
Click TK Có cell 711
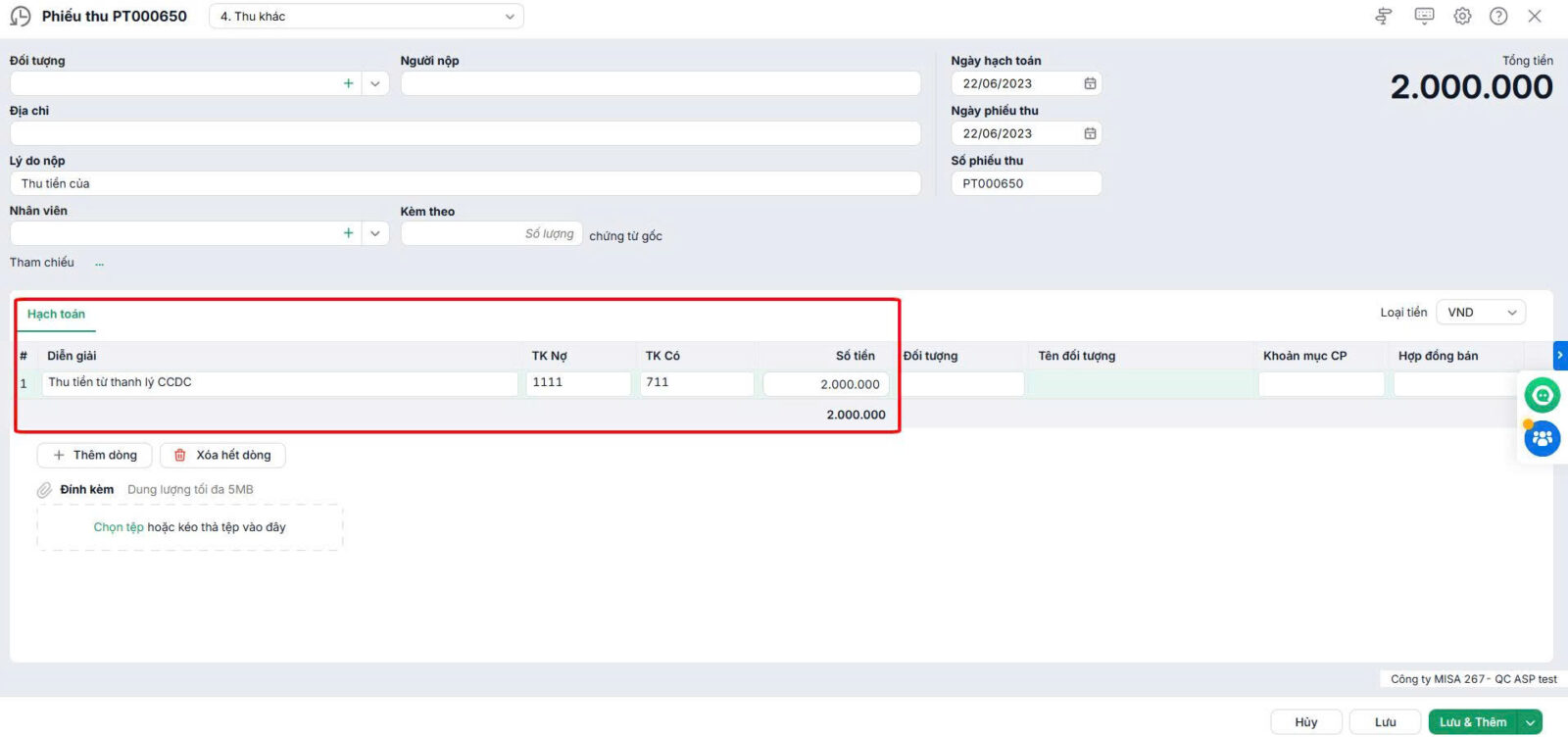pos(697,383)
